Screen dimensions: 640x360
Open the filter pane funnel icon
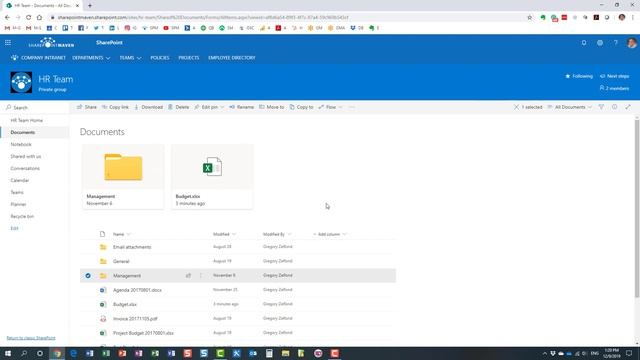601,107
